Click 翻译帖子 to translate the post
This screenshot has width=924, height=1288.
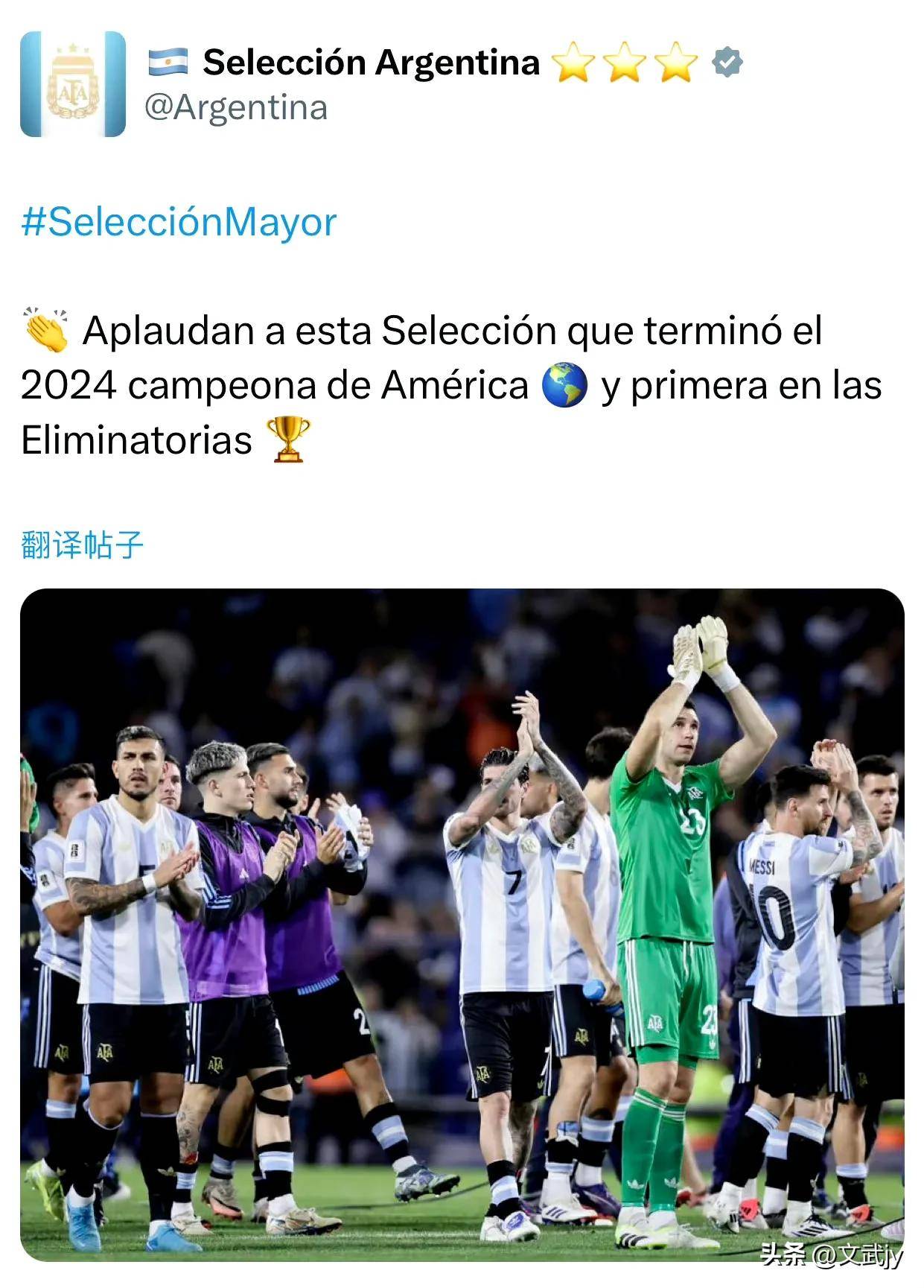click(x=82, y=545)
